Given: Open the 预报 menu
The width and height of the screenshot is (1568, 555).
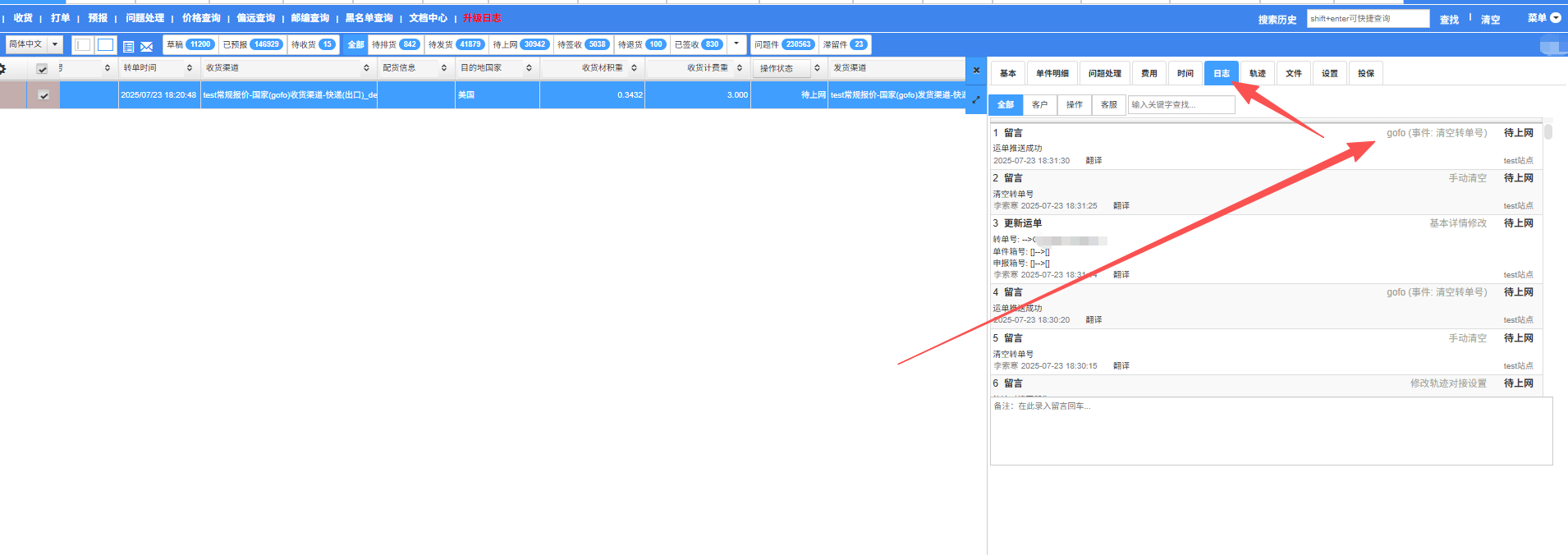Looking at the screenshot, I should (98, 18).
